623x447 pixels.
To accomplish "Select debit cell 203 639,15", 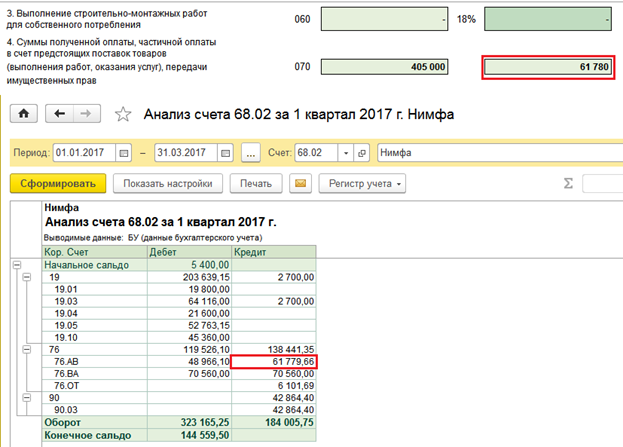I will (189, 277).
